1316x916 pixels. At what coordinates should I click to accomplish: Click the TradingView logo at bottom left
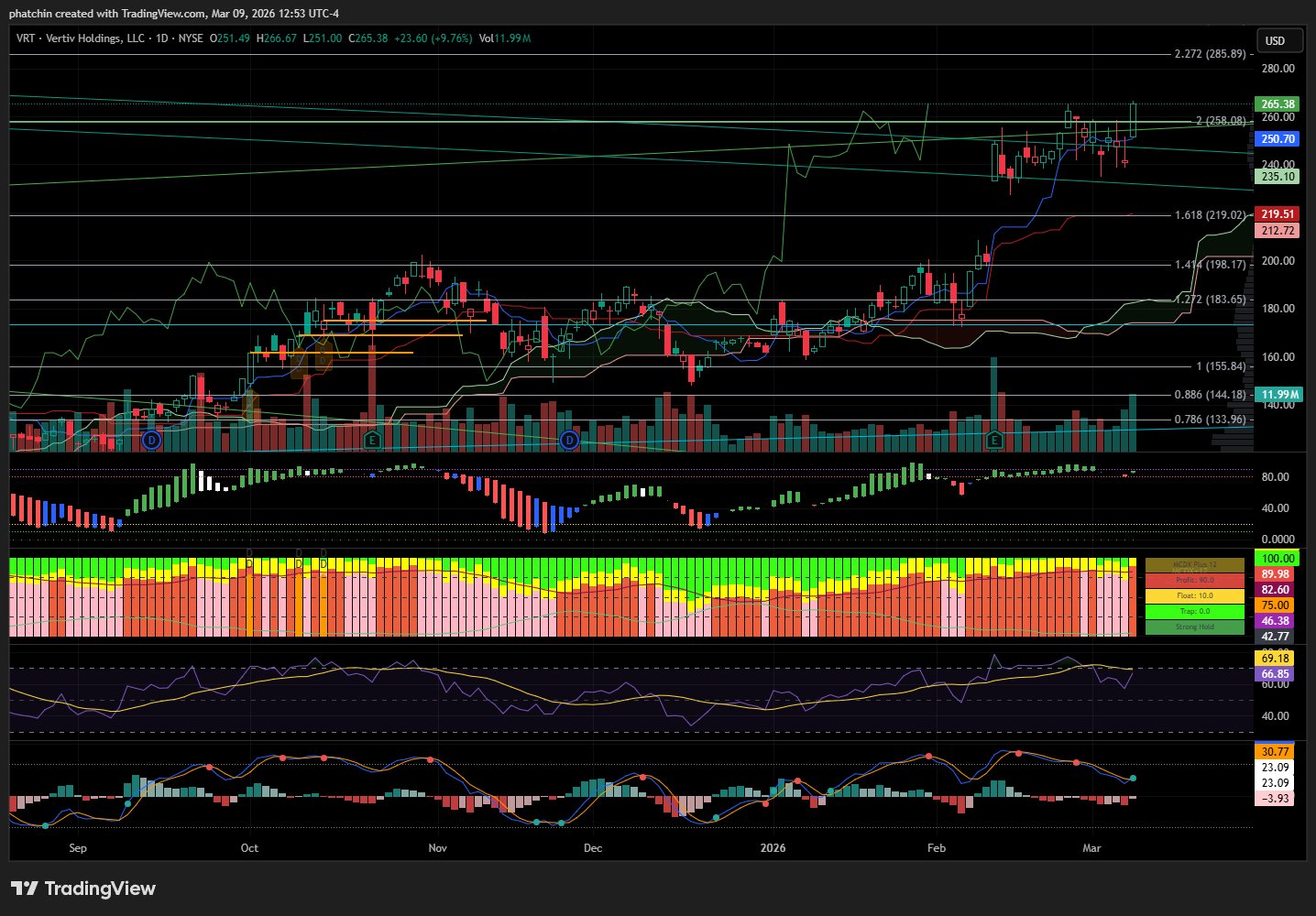click(x=83, y=889)
